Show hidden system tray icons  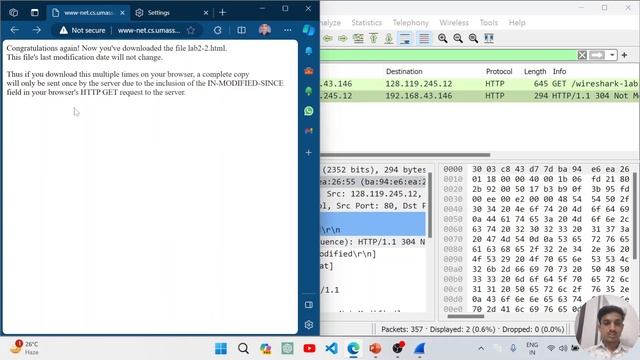pyautogui.click(x=481, y=349)
